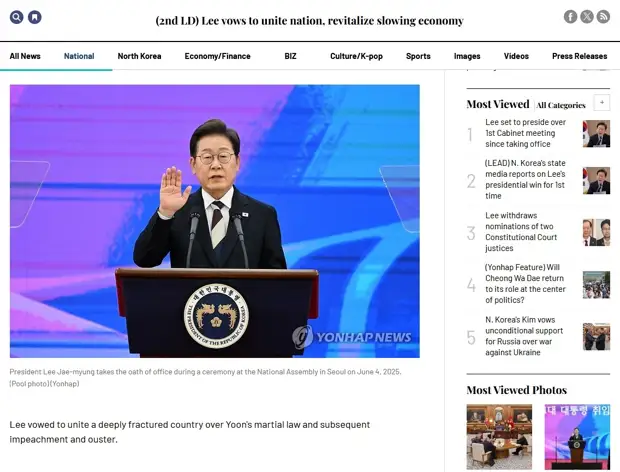Image resolution: width=620 pixels, height=472 pixels.
Task: Open Cheong Wa Dae Yonhap Feature article
Action: [525, 284]
